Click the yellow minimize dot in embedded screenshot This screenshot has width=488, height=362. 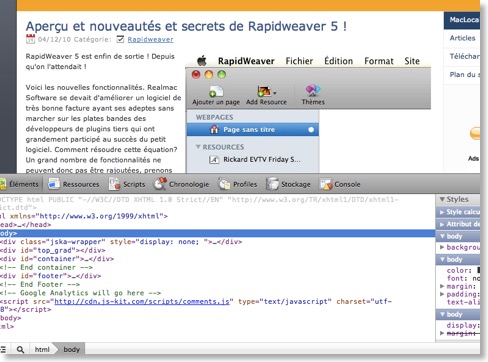click(209, 75)
